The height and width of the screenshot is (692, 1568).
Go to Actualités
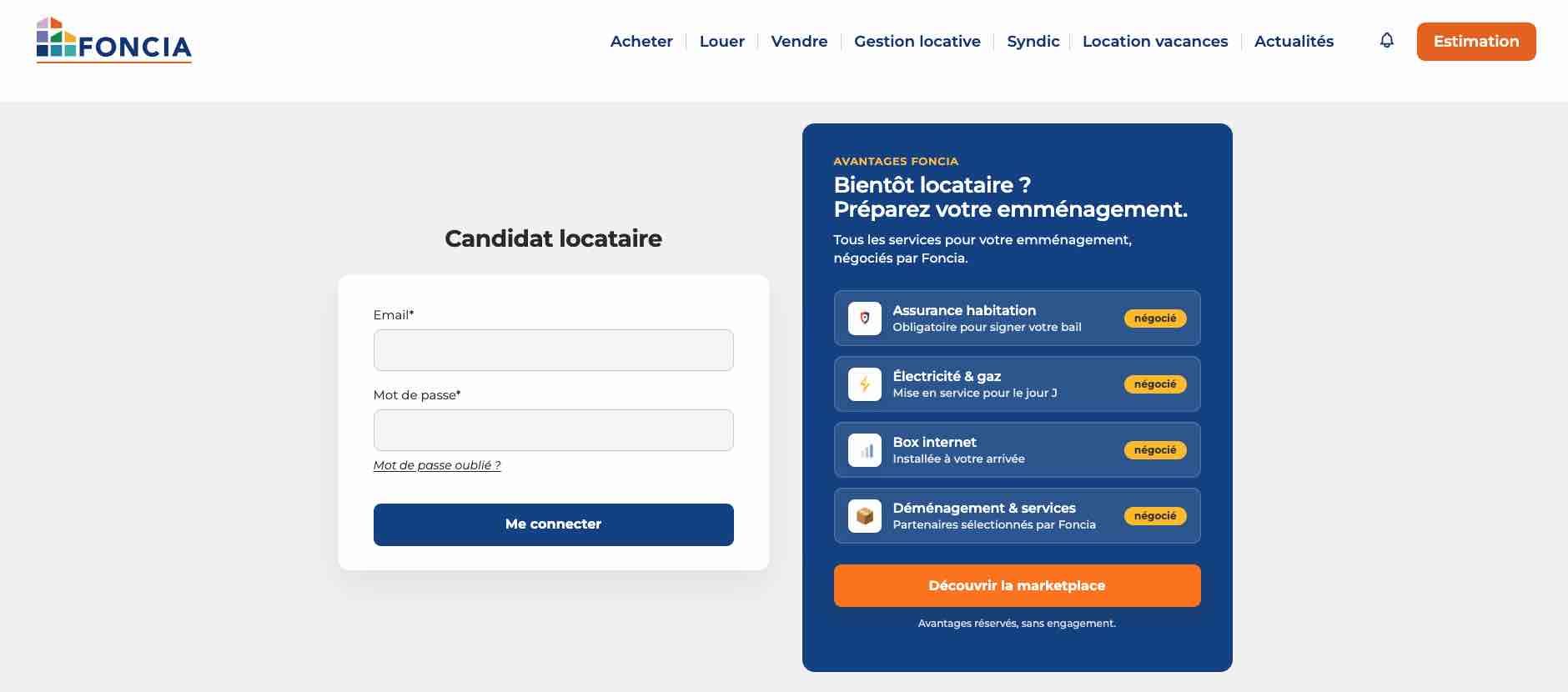[x=1294, y=41]
